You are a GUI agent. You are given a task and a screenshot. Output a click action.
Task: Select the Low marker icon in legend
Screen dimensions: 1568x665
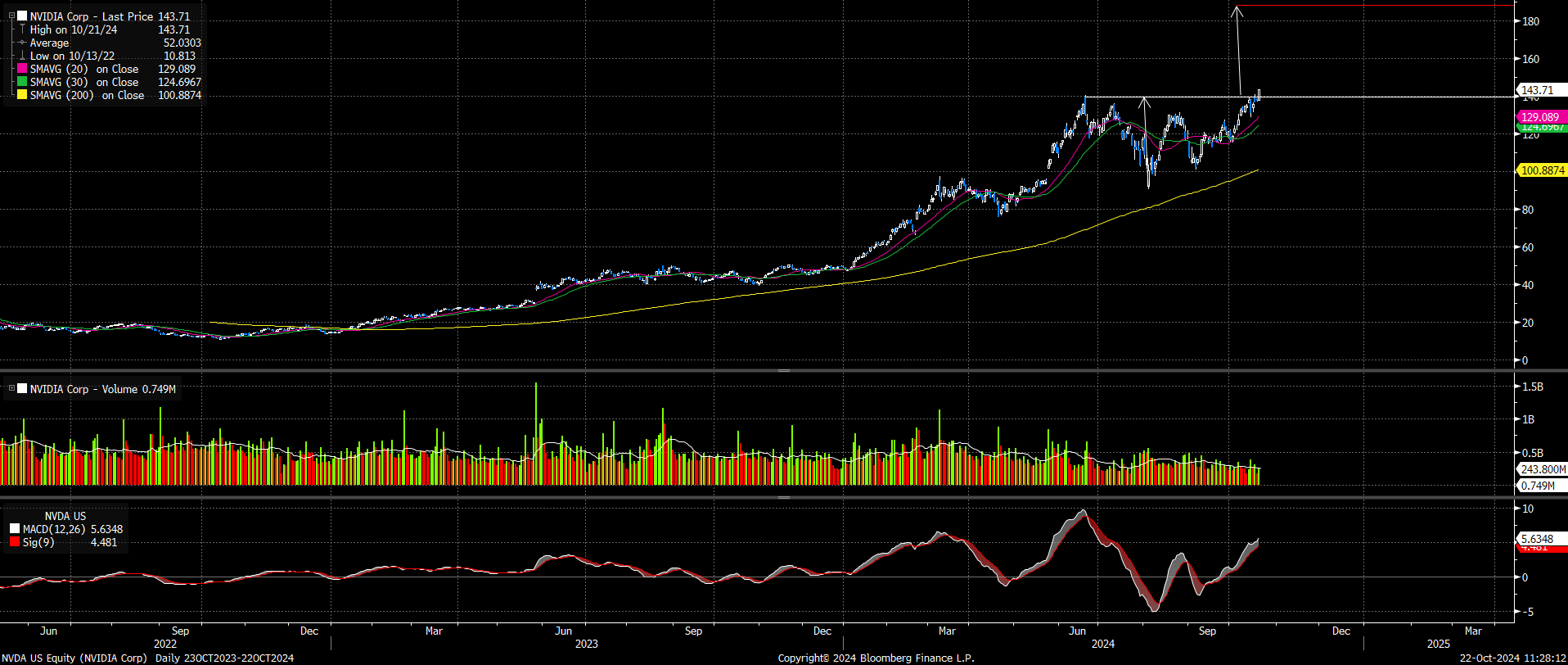point(23,56)
